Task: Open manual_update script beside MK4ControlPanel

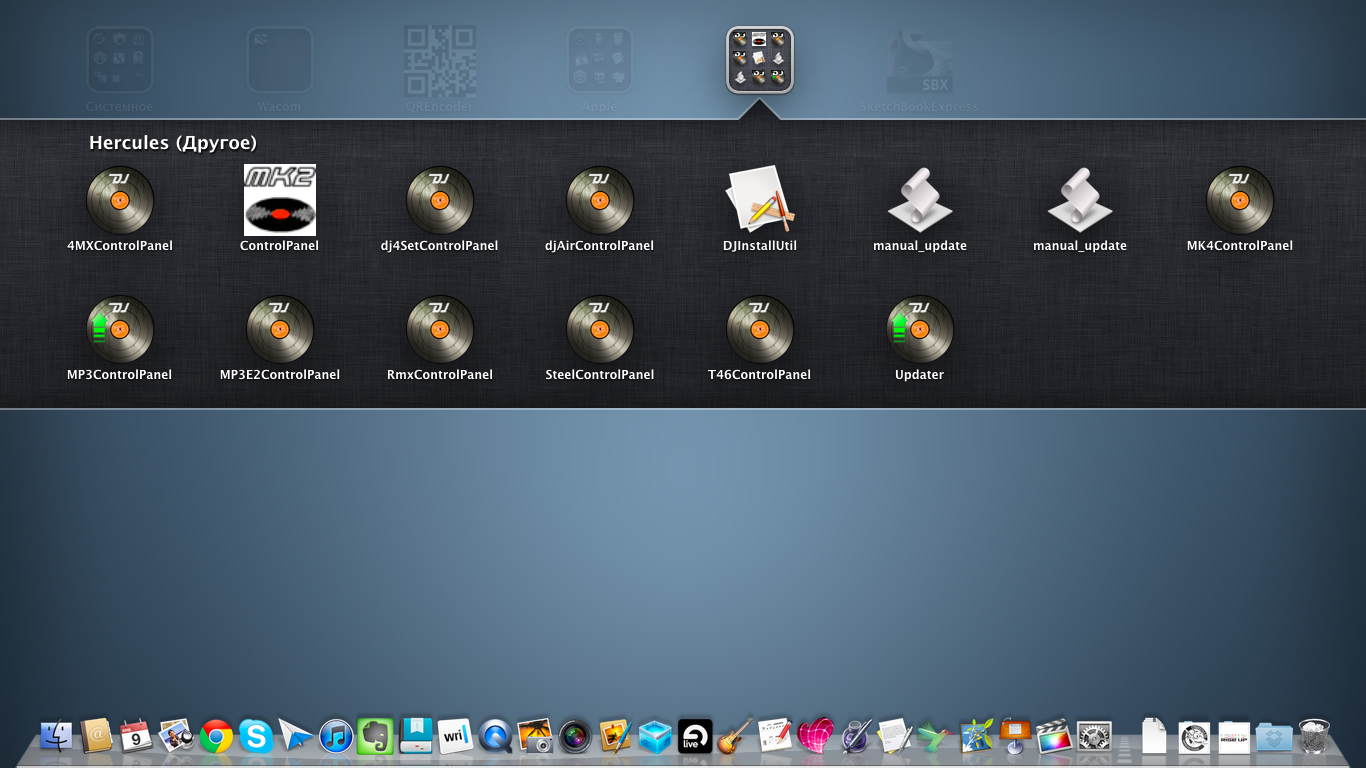Action: [1080, 200]
